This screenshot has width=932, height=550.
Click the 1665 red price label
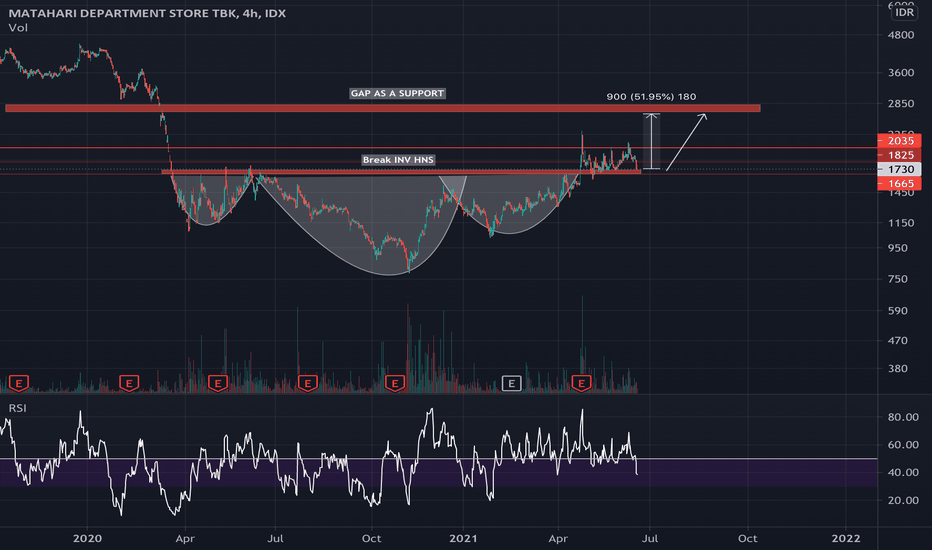[x=900, y=184]
